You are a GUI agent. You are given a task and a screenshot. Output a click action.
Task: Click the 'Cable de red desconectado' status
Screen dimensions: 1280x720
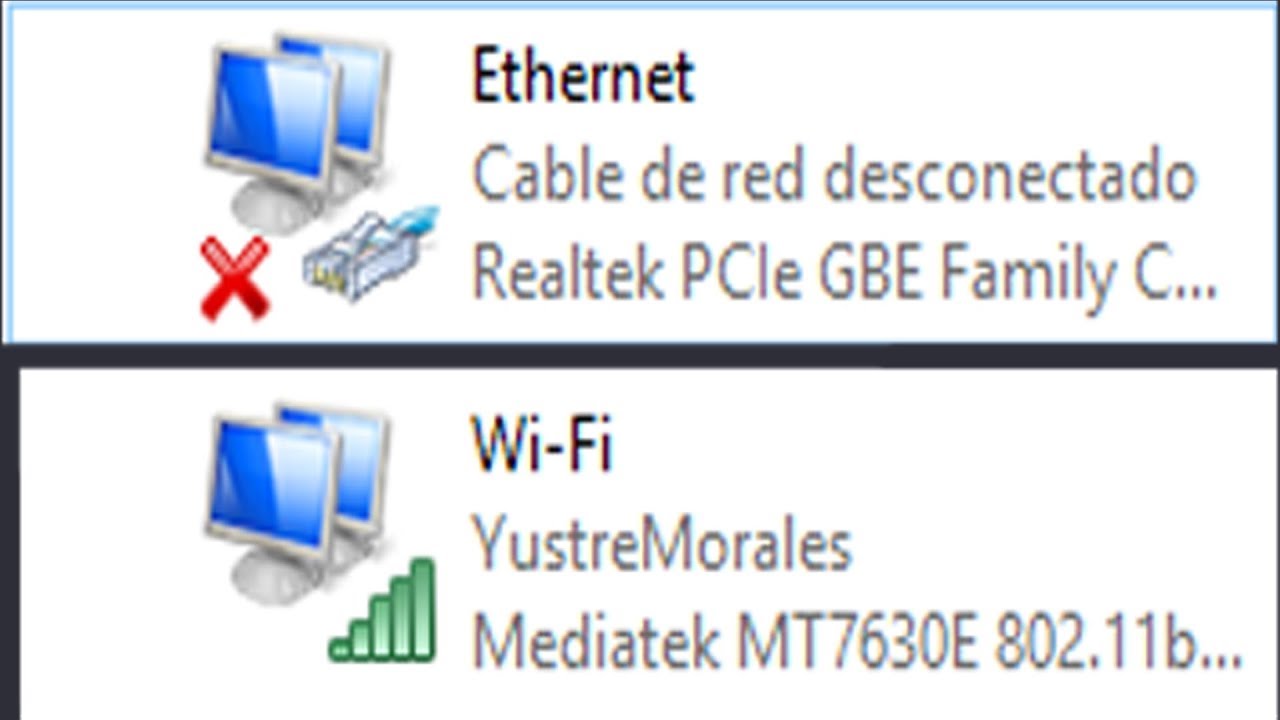834,175
